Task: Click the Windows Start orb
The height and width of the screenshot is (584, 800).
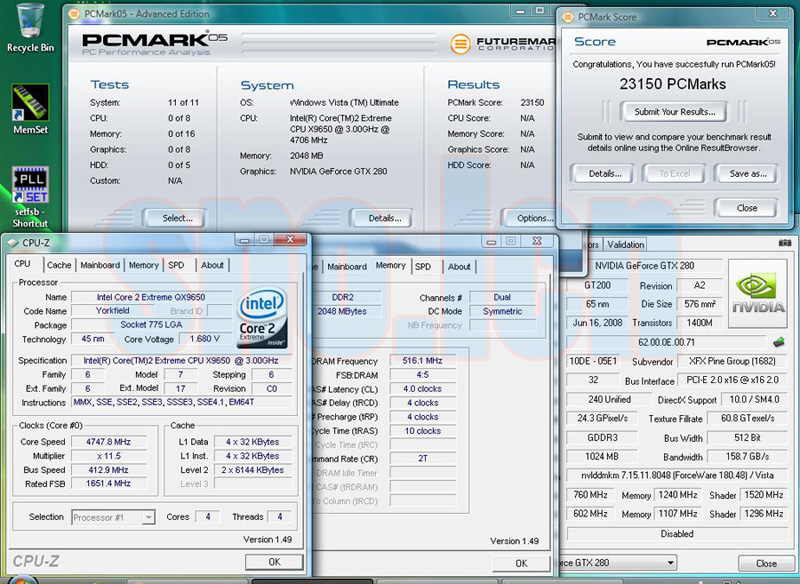Action: pyautogui.click(x=21, y=579)
